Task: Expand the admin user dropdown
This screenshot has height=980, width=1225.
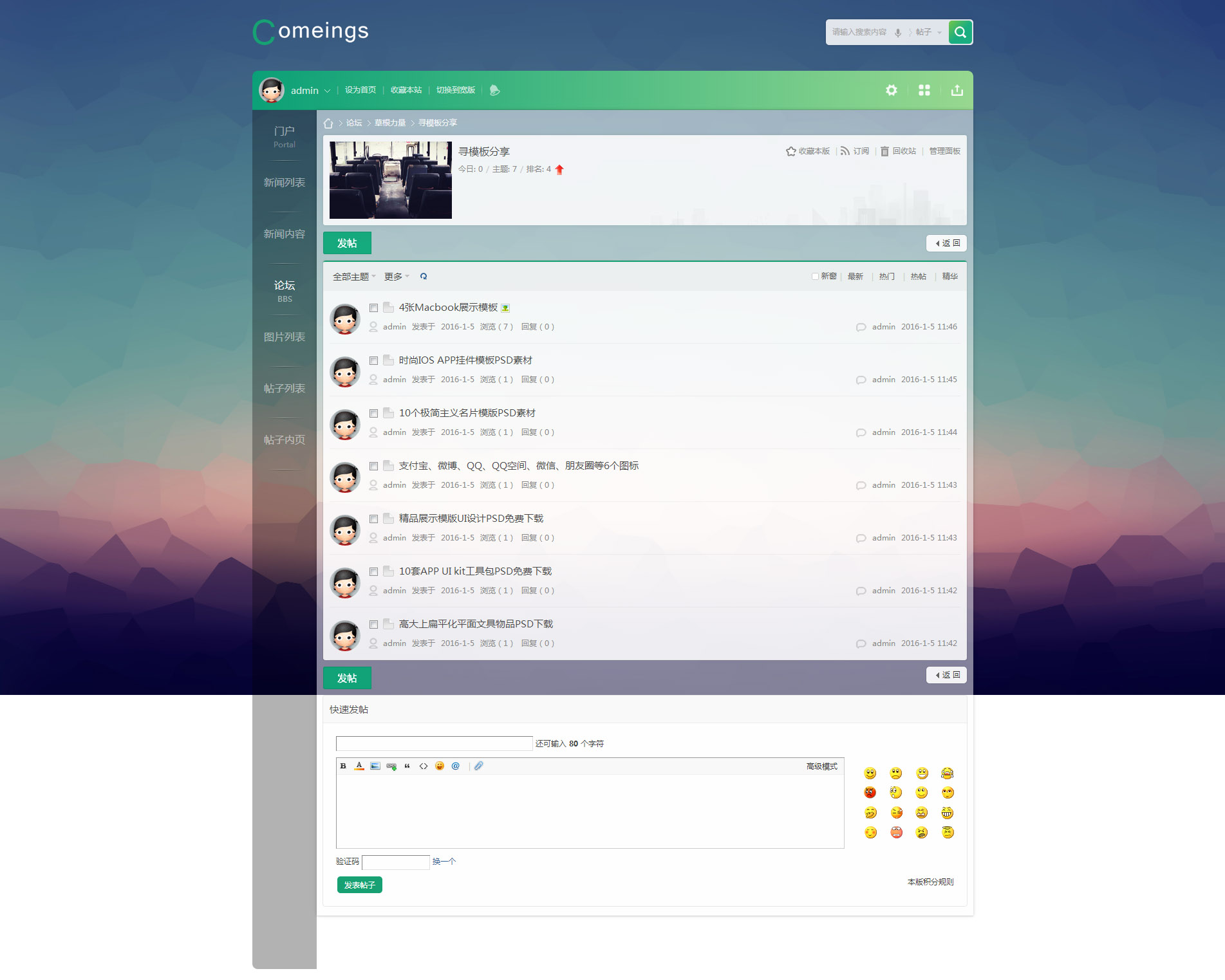Action: (327, 91)
